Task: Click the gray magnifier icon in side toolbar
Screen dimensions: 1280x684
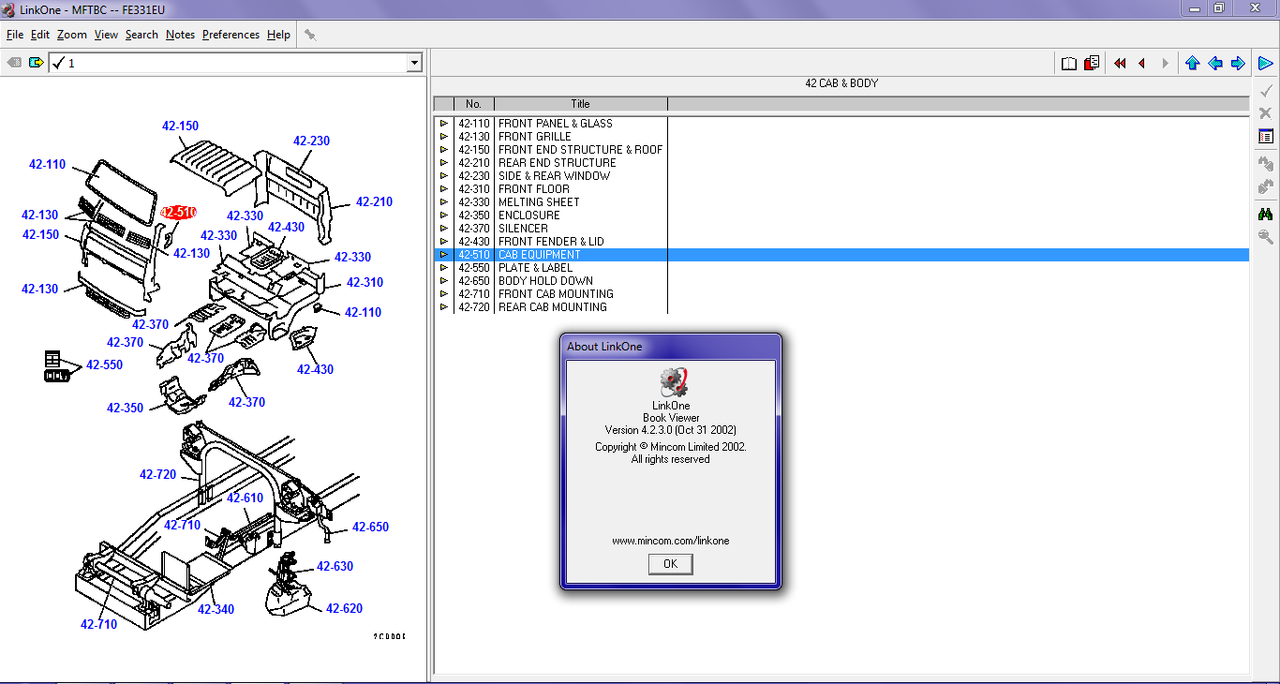Action: (x=1265, y=237)
